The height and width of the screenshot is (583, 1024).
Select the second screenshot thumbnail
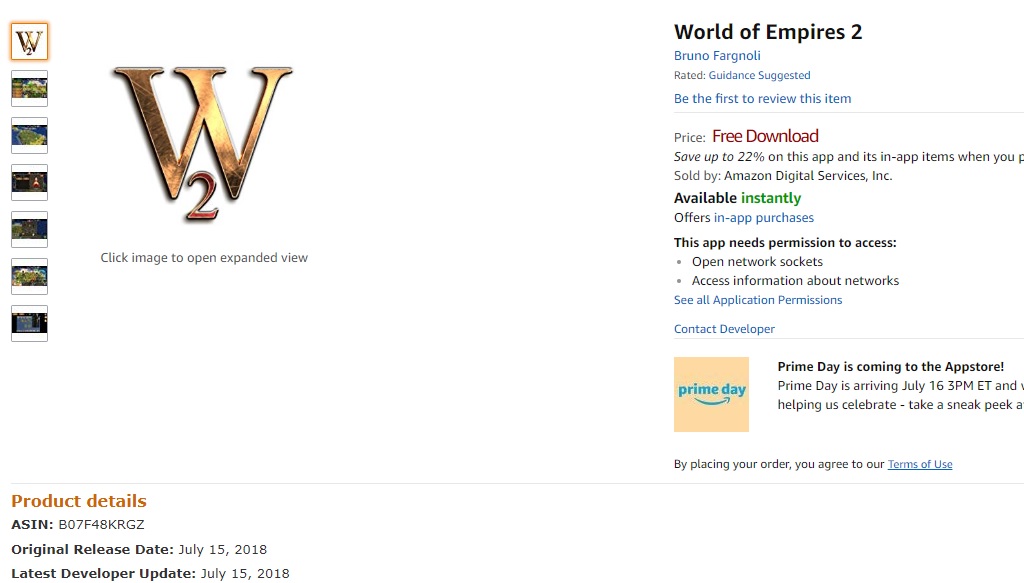coord(29,89)
